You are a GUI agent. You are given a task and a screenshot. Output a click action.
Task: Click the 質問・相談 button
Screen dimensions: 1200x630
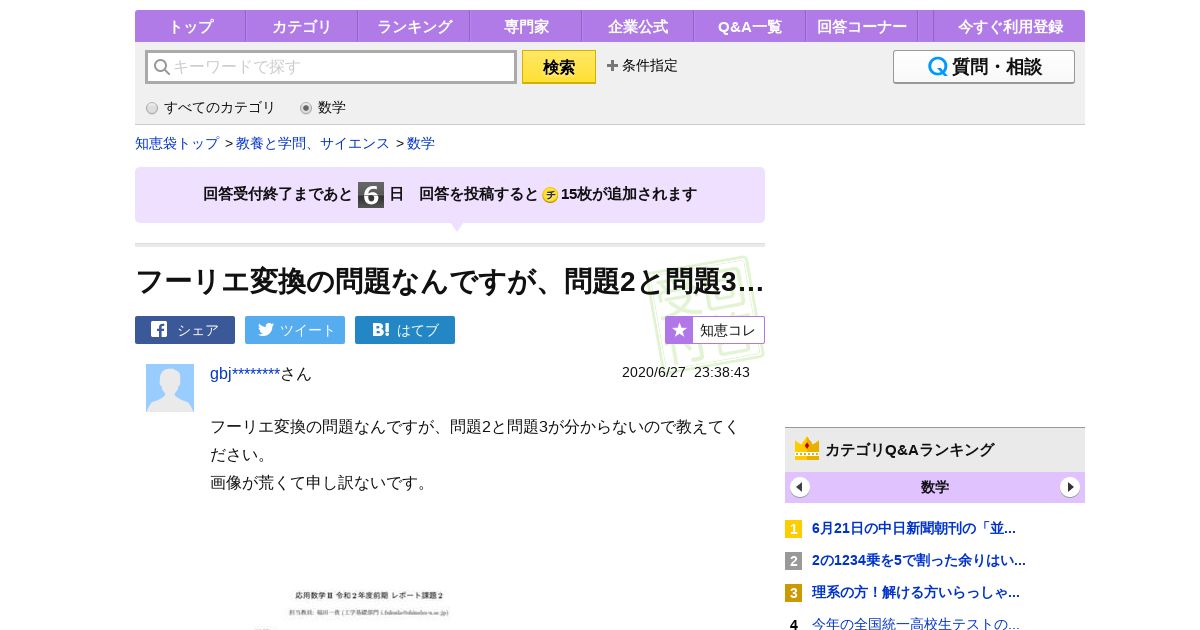(984, 67)
